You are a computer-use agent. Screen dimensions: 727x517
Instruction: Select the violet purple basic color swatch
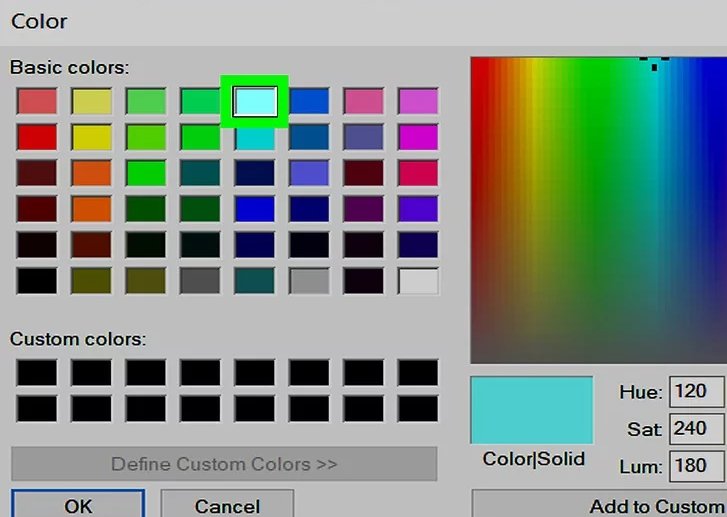click(x=417, y=209)
